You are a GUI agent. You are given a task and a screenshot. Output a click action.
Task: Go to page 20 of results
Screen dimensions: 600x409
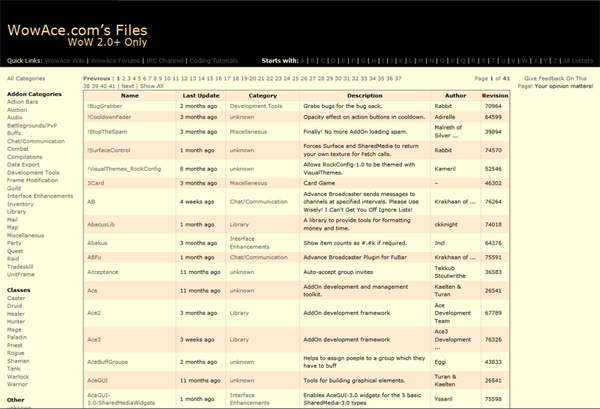point(253,78)
